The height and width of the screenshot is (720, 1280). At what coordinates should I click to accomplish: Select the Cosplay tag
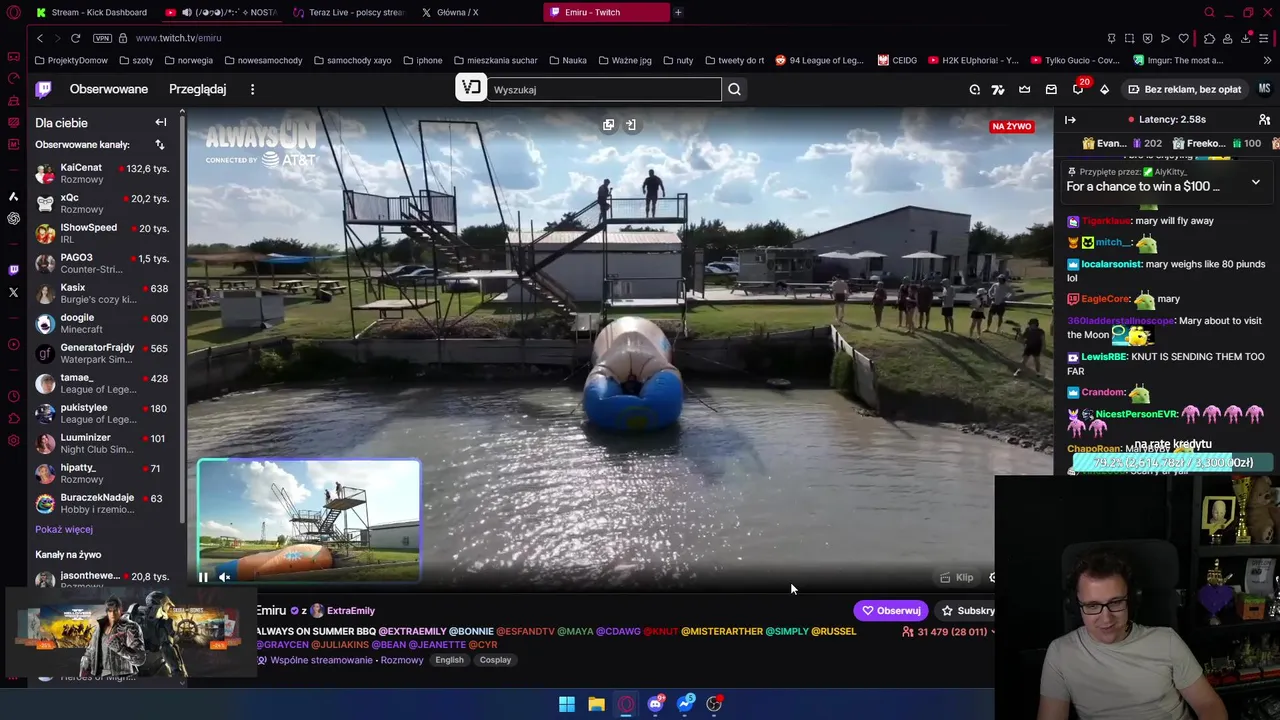(495, 660)
